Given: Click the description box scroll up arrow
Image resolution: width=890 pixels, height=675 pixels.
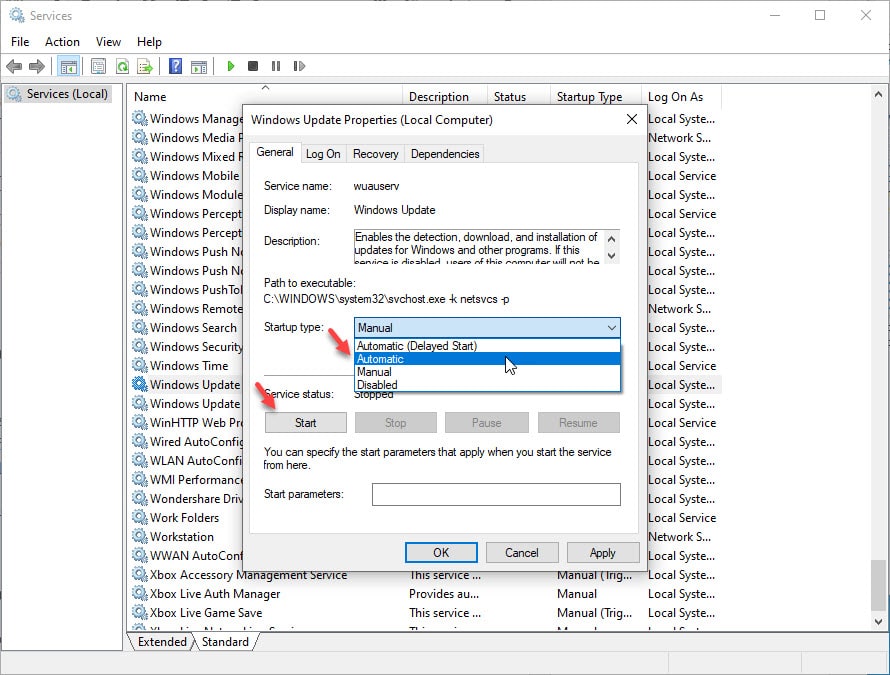Looking at the screenshot, I should pos(611,239).
